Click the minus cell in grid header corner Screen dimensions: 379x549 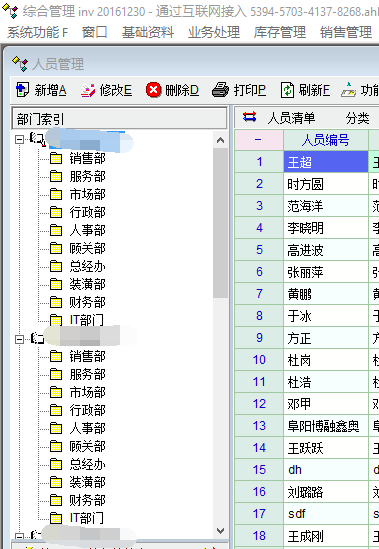tap(259, 140)
